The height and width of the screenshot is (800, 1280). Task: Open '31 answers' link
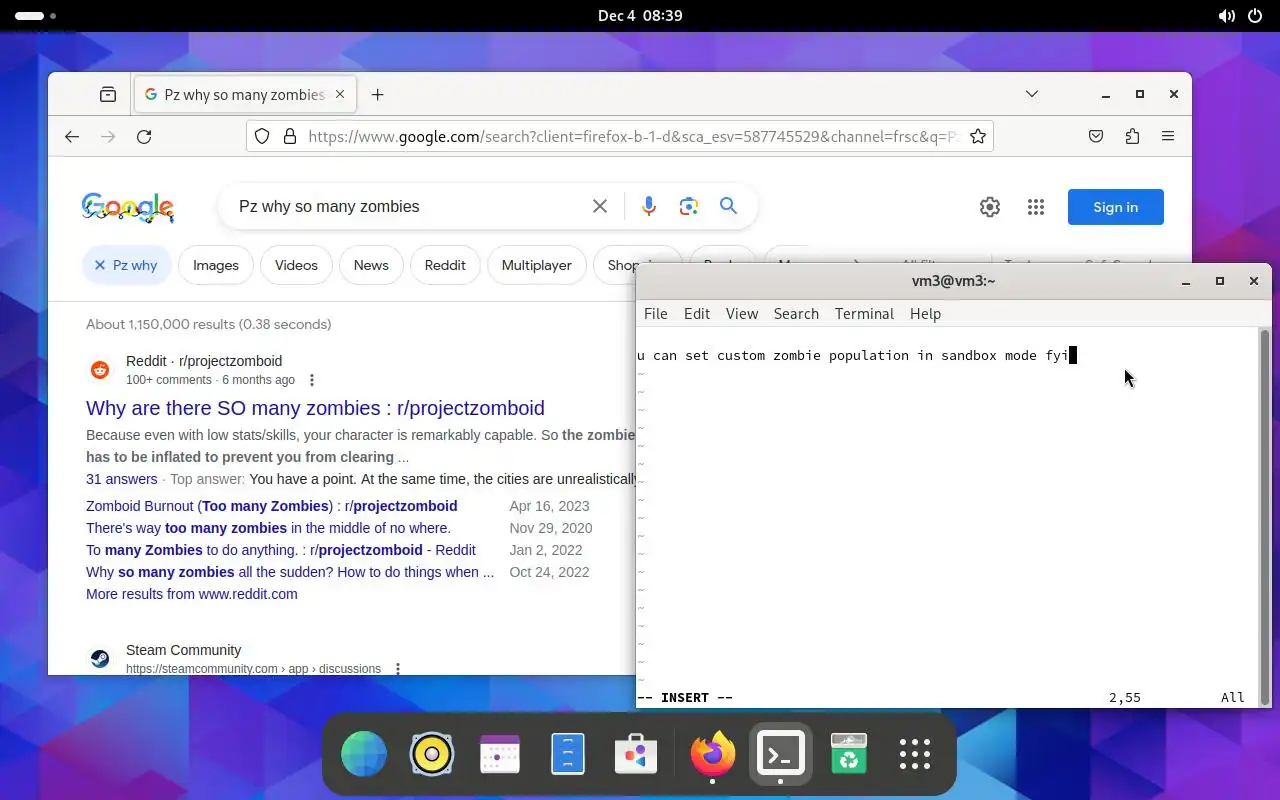(x=122, y=479)
